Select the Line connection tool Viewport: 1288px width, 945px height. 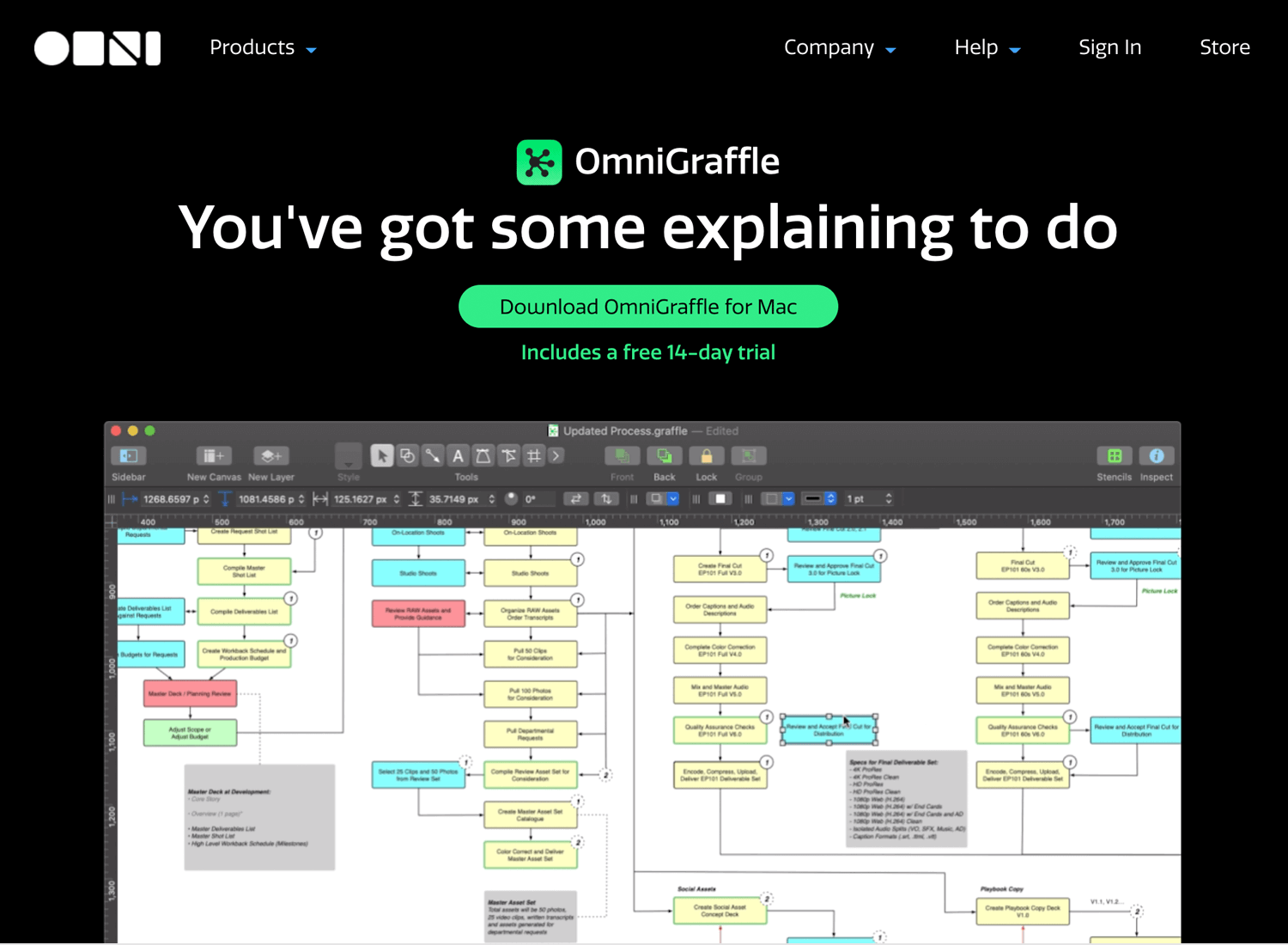click(433, 456)
